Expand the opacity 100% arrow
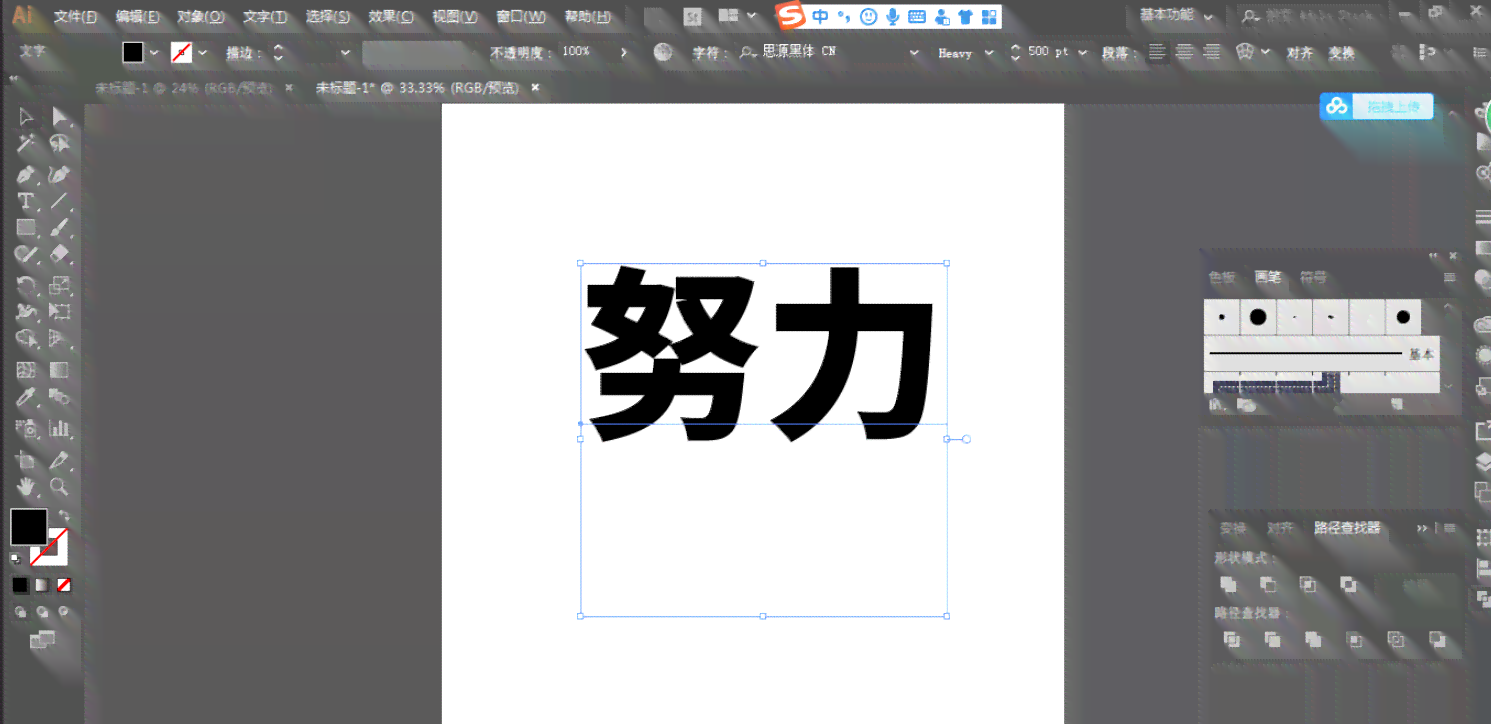1491x724 pixels. tap(624, 53)
